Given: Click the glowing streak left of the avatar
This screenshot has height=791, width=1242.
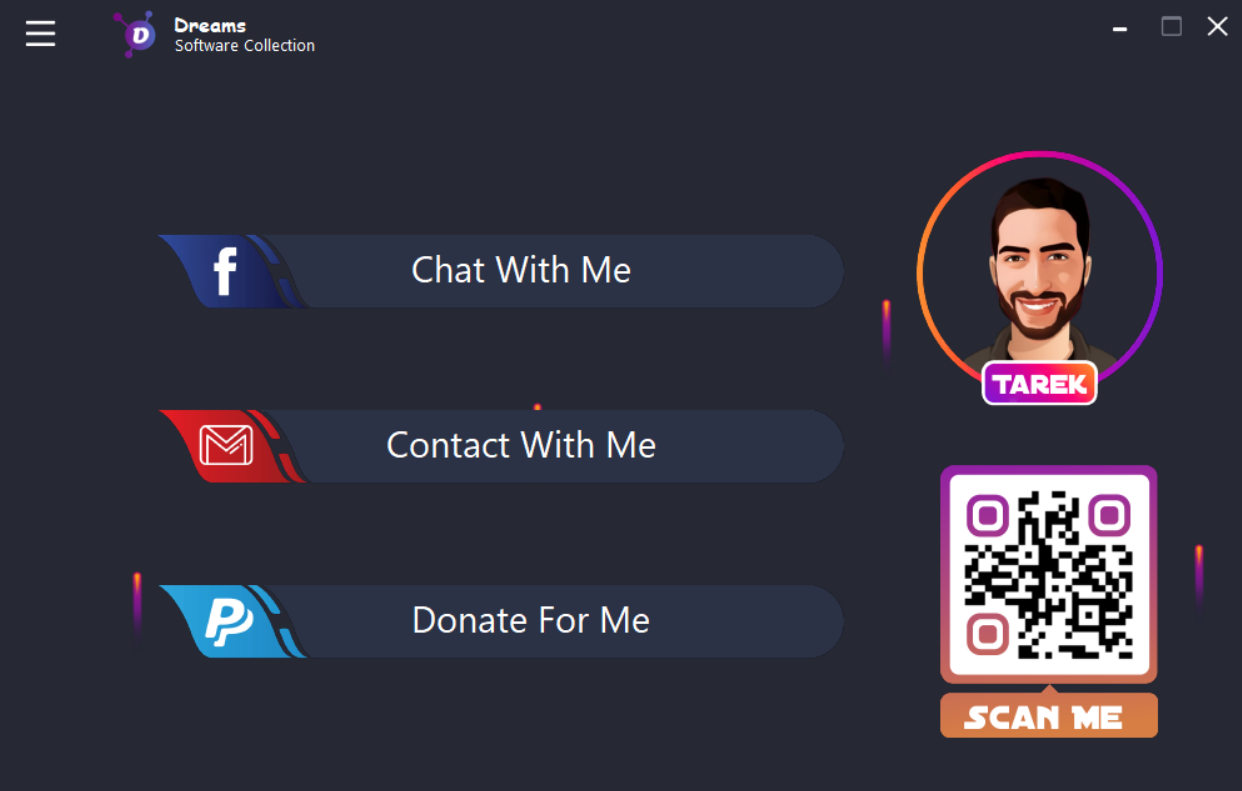Looking at the screenshot, I should [886, 330].
